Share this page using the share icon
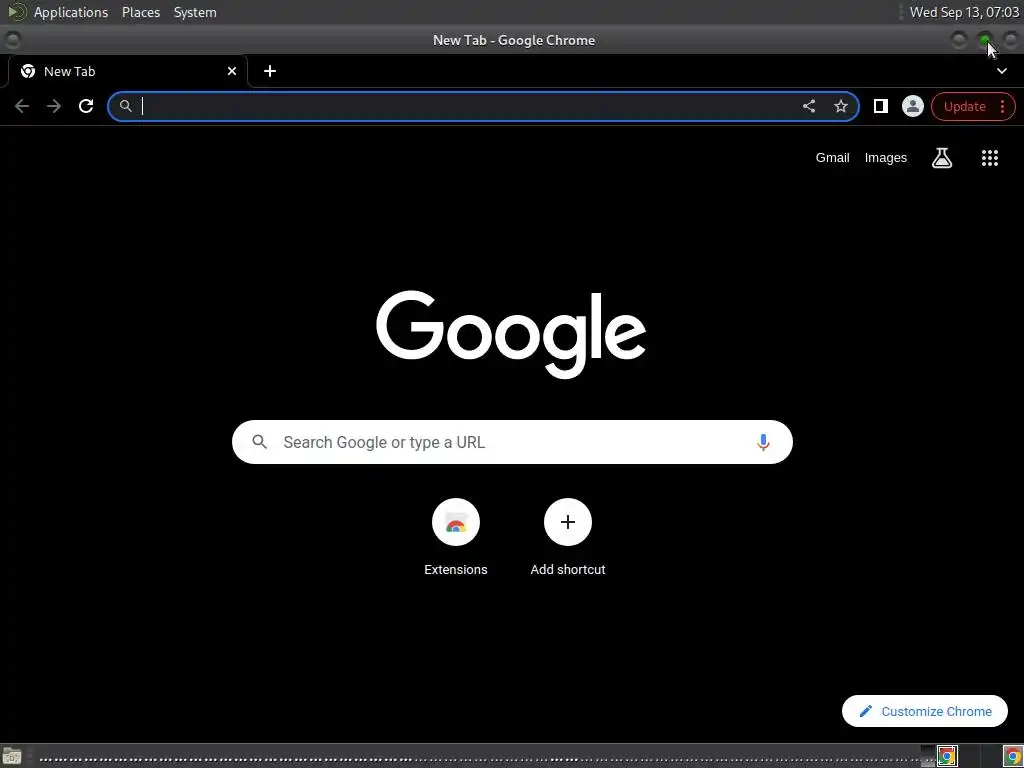The width and height of the screenshot is (1024, 768). (x=808, y=106)
